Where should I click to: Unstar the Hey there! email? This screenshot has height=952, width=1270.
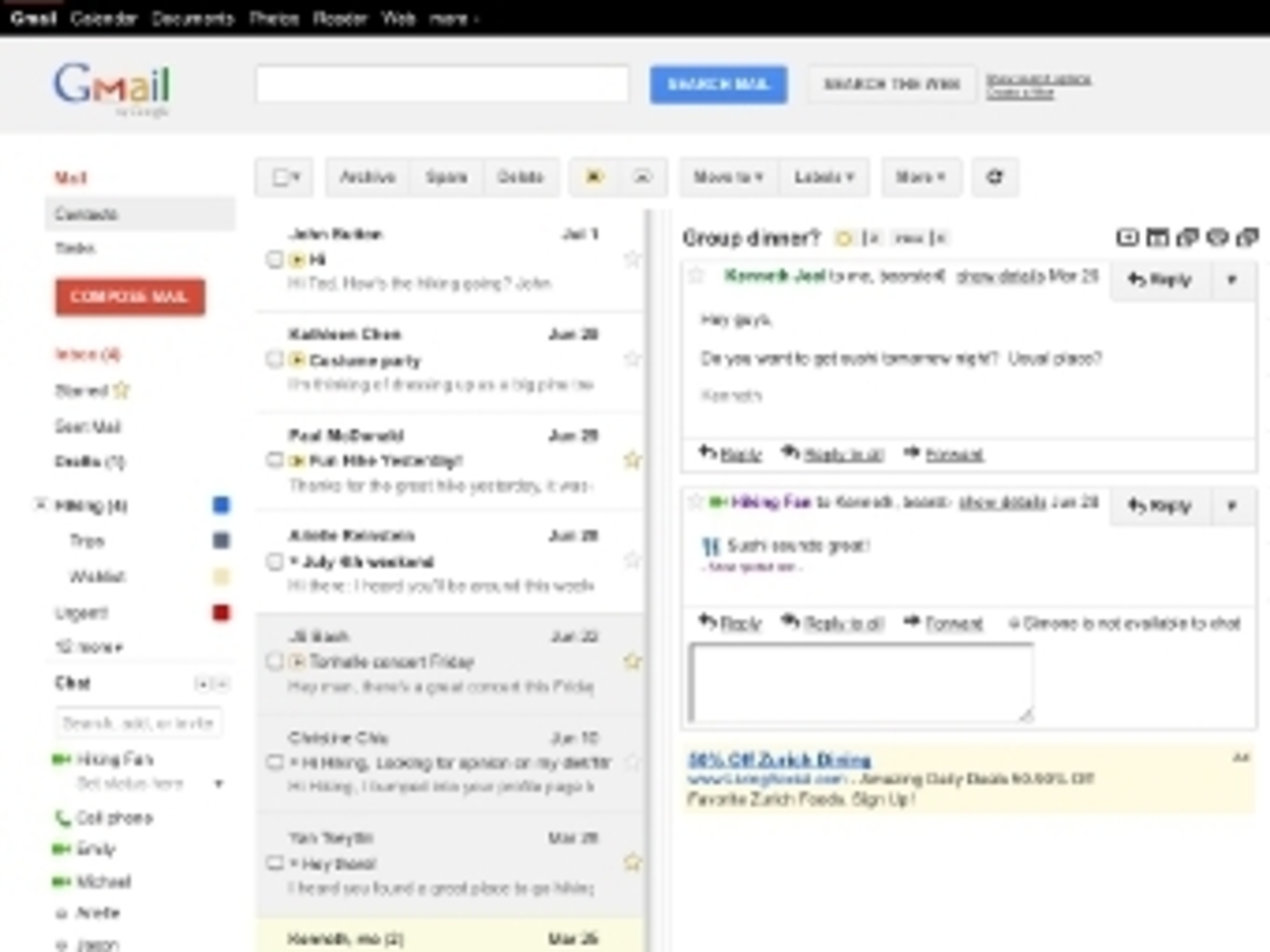pos(631,863)
